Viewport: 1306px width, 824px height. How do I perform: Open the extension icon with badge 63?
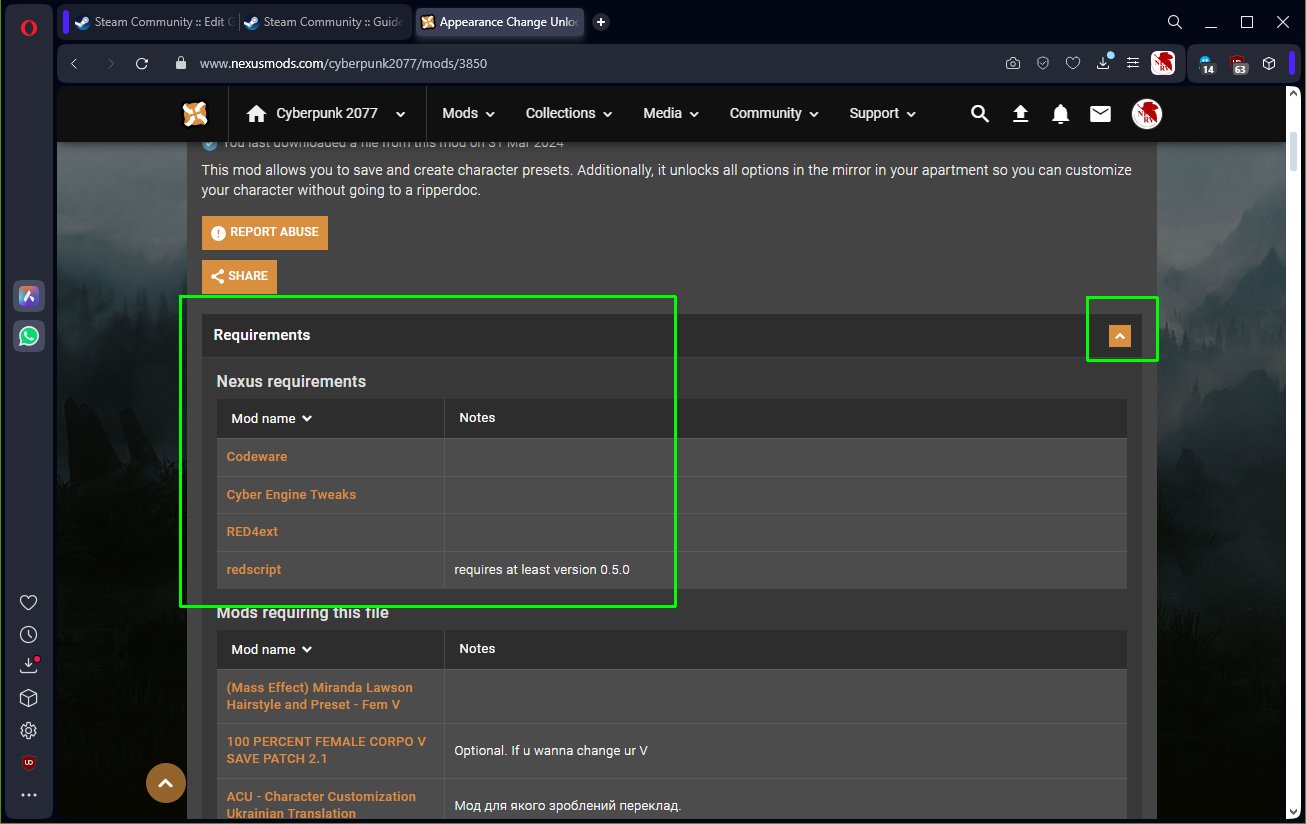tap(1238, 64)
